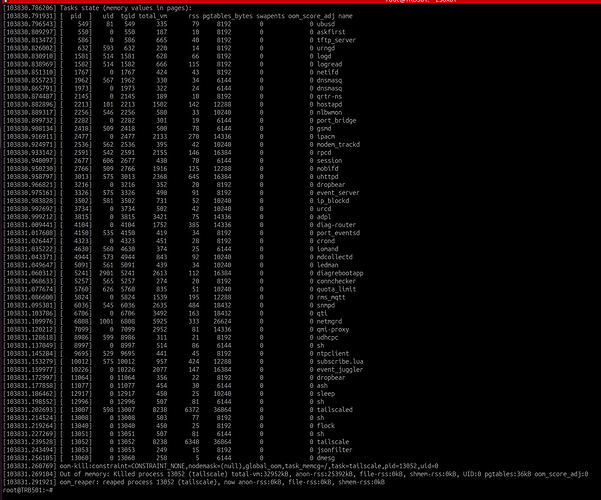Click 'dropbear' in the pid 3216 row
This screenshot has height=500, width=601.
331,185
